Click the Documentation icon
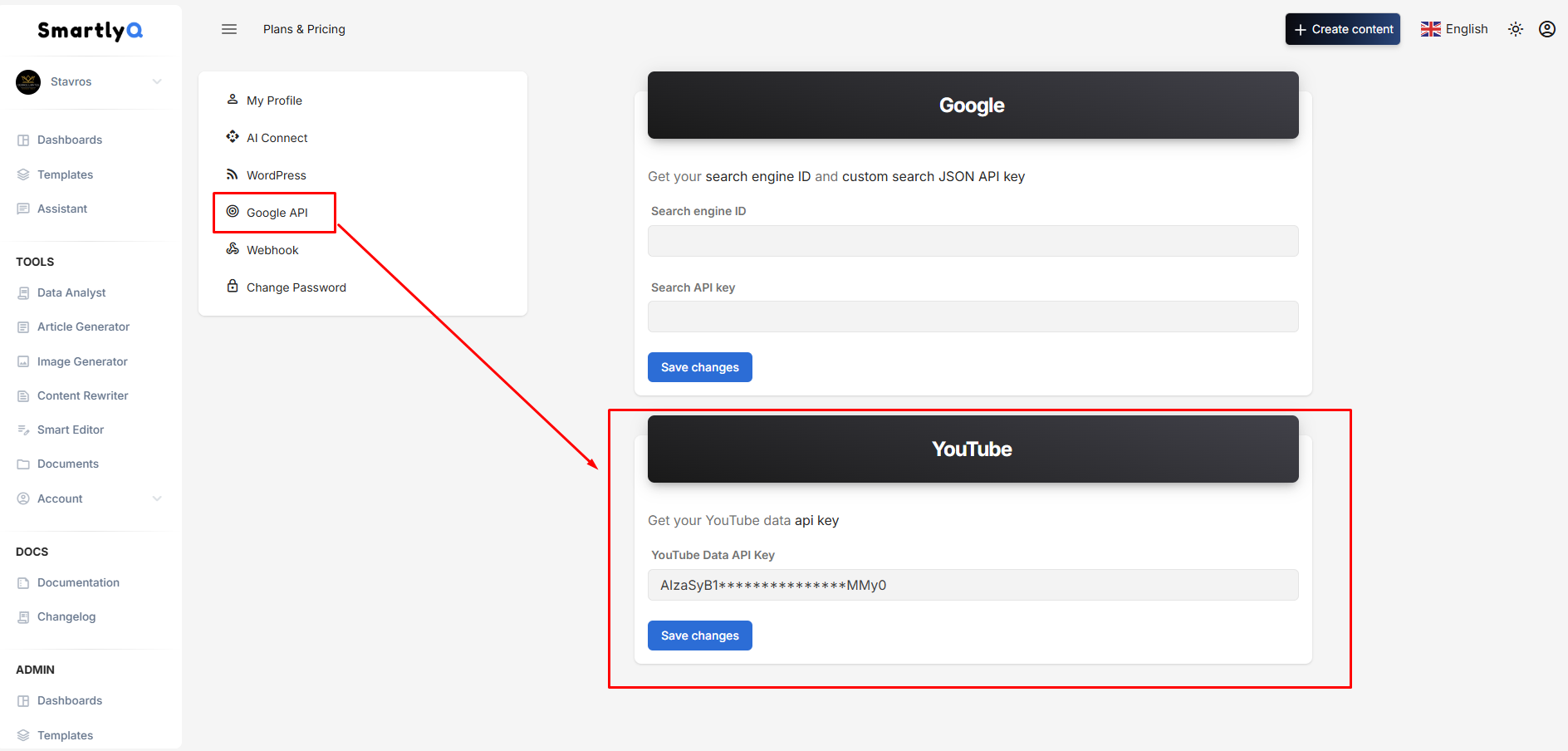1568x751 pixels. [x=23, y=583]
